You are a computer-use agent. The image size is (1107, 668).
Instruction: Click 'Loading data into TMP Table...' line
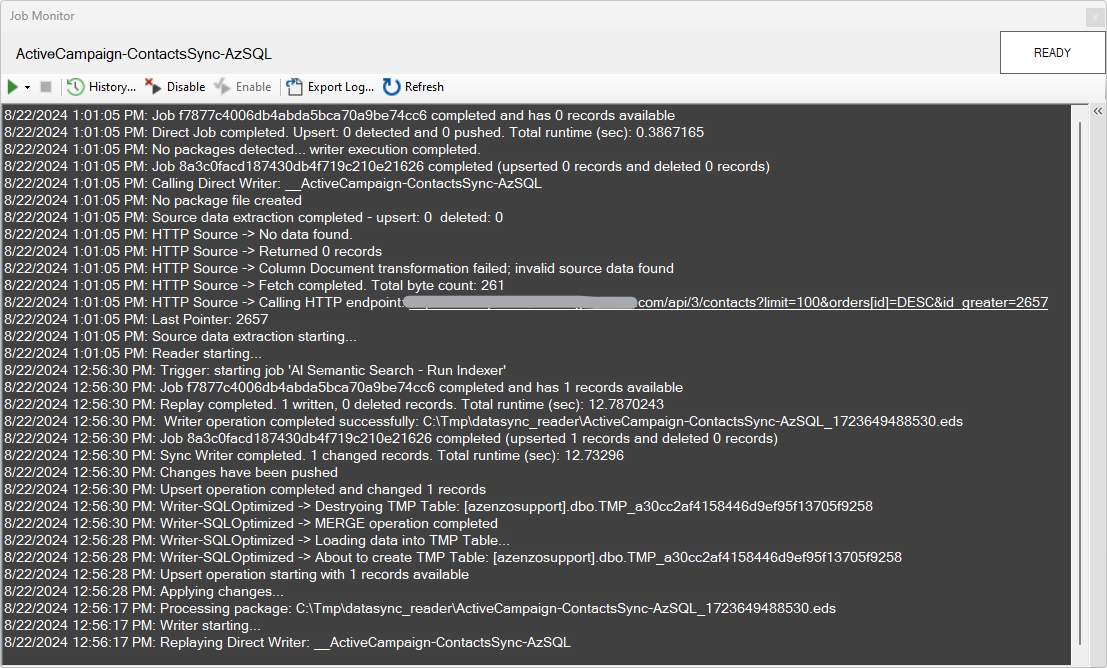(257, 540)
